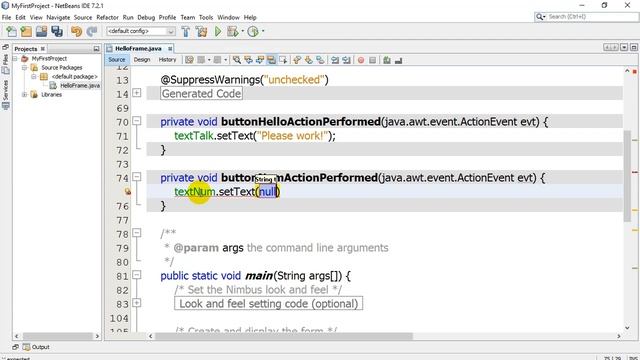Close the HelloFrame.java editor tab
Image resolution: width=640 pixels, height=360 pixels.
pos(170,49)
